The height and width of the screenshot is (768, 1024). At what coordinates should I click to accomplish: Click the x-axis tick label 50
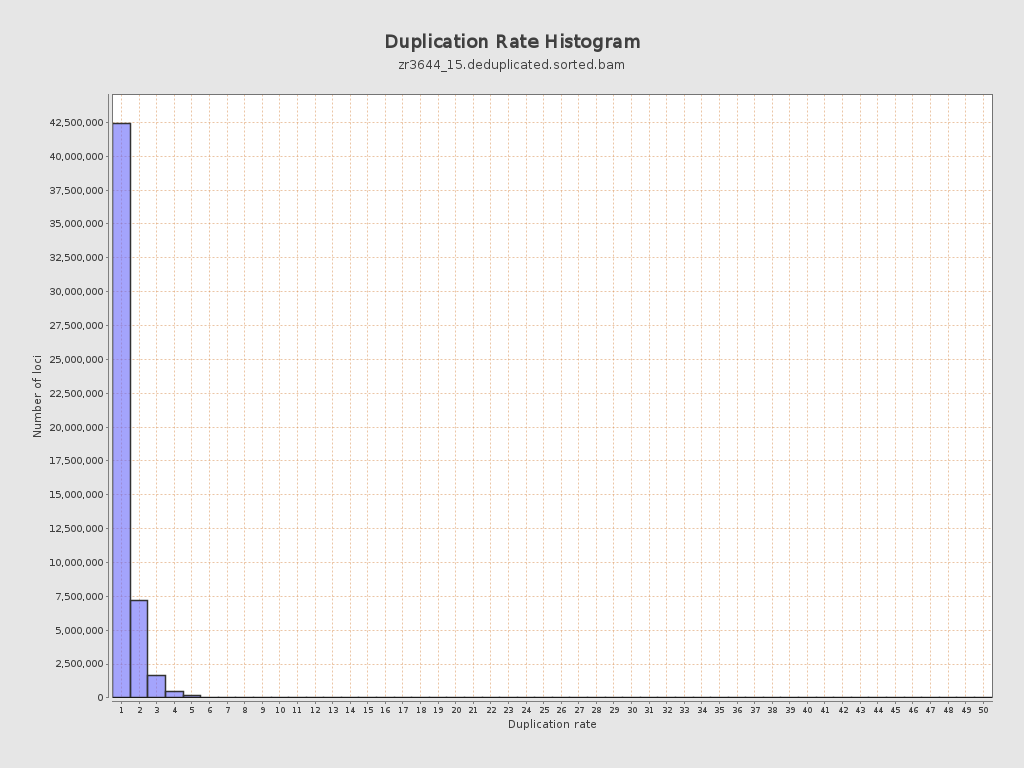point(983,710)
